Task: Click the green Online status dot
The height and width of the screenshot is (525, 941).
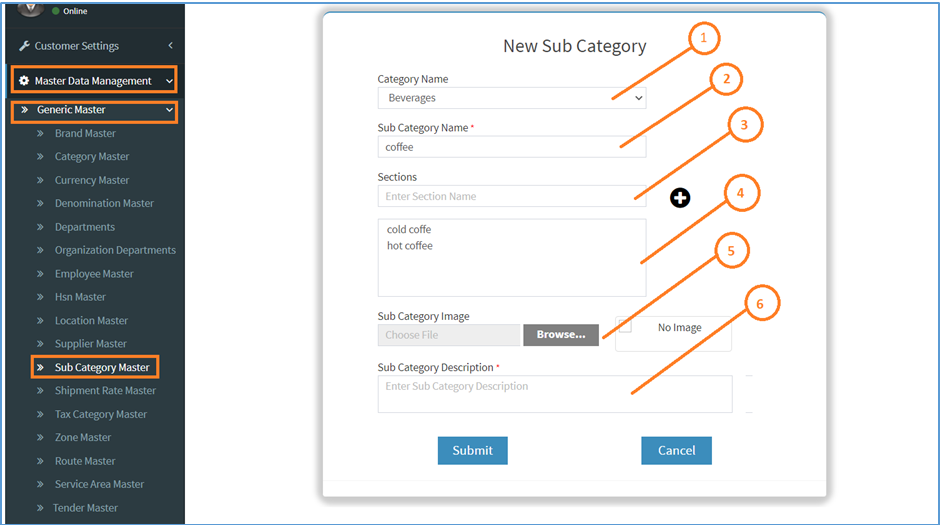Action: (x=56, y=11)
